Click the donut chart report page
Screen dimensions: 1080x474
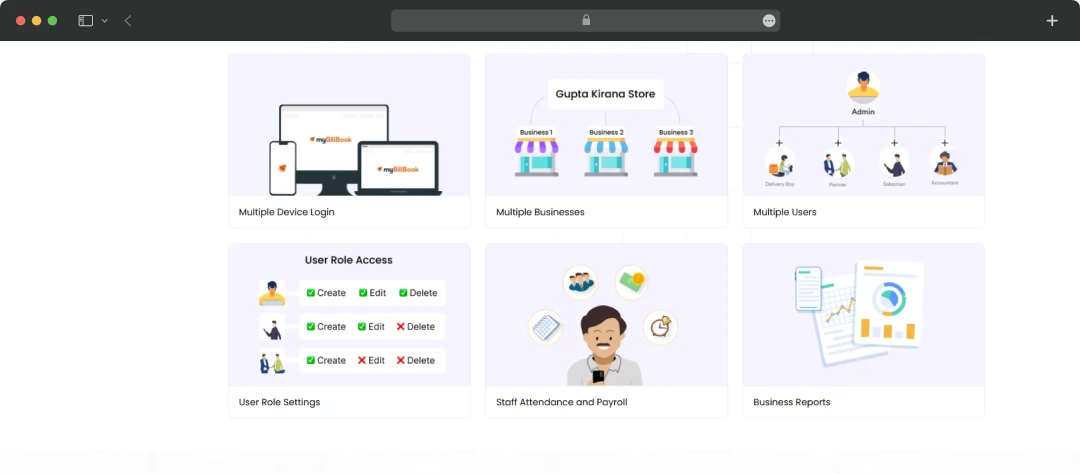(x=889, y=304)
